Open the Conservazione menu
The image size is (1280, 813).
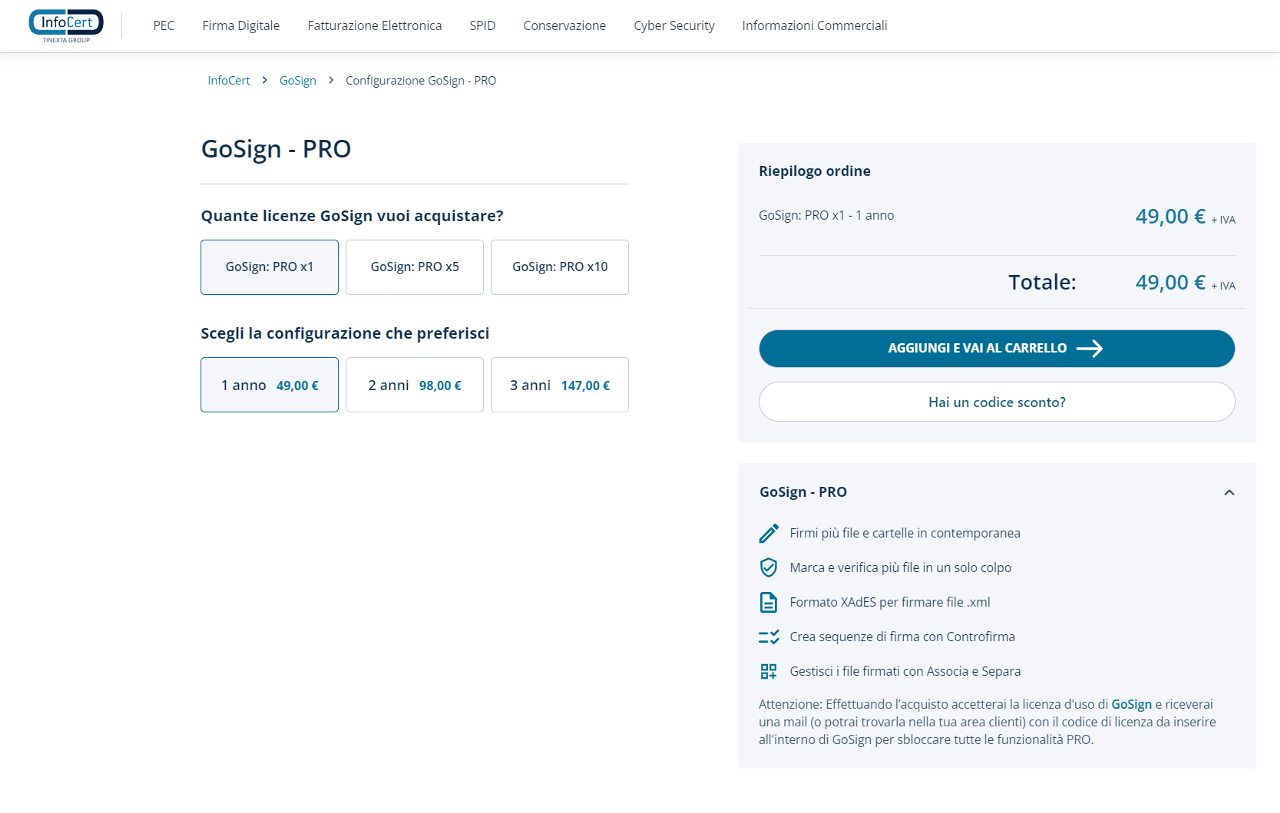565,26
